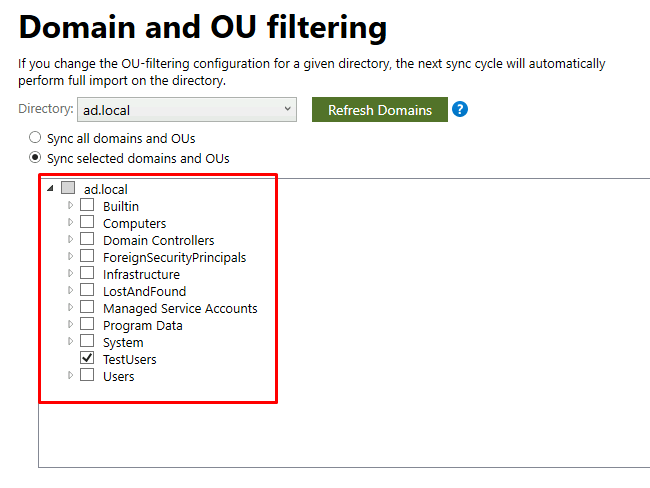Screen dimensions: 650x488
Task: Click the blue help question mark icon
Action: (x=460, y=109)
